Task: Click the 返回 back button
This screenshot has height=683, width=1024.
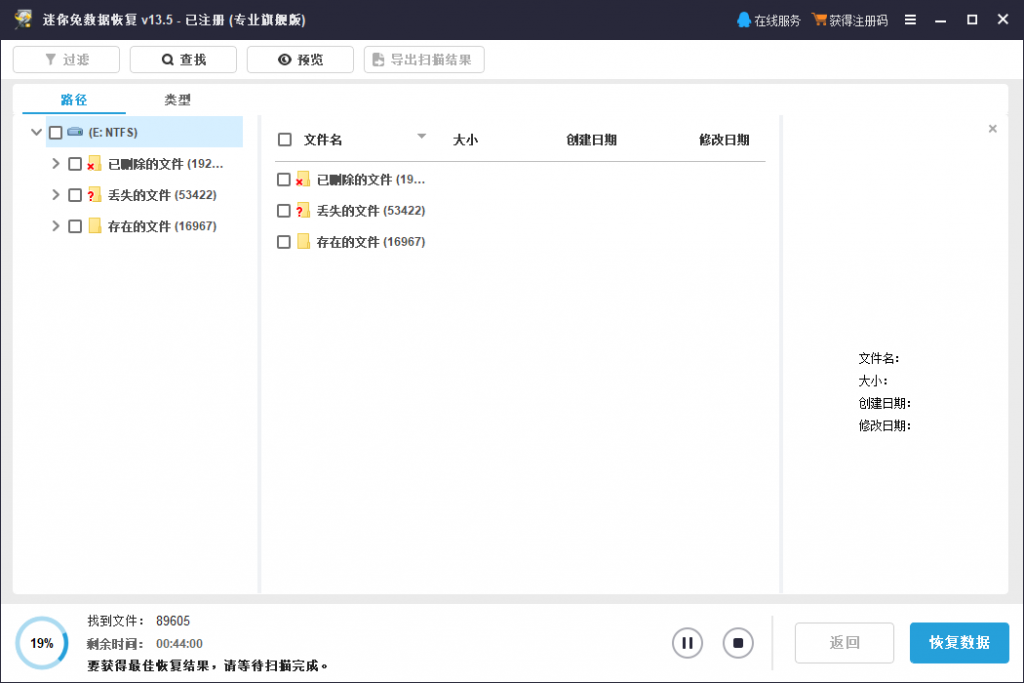Action: [x=844, y=643]
